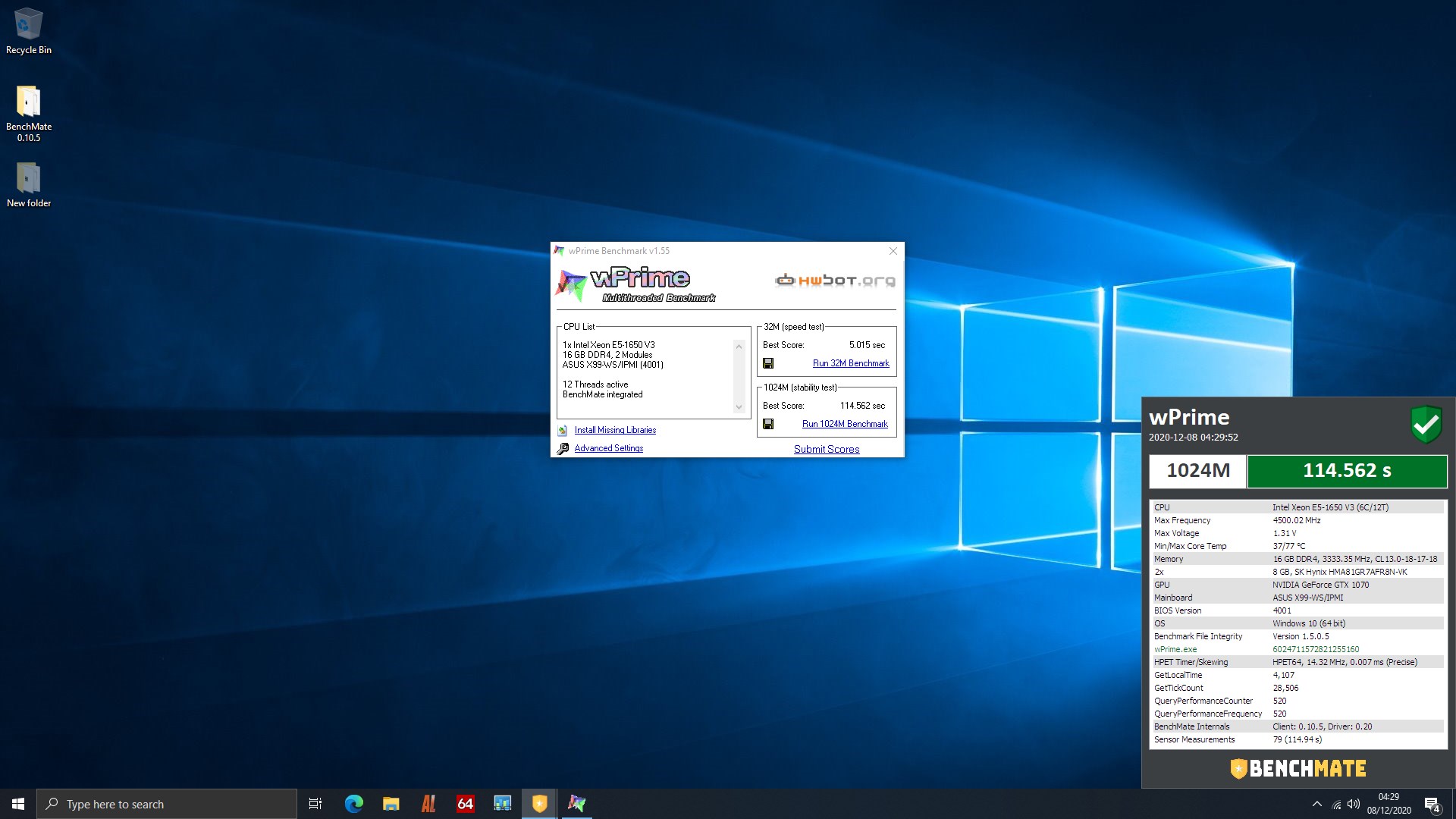Click the 1024M label in BenchMate

click(x=1197, y=471)
